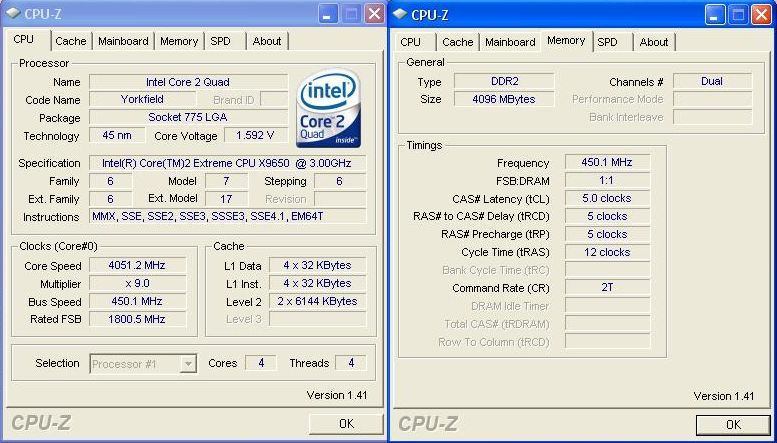Click the Bus Speed value 450.1 MHz
This screenshot has width=777, height=443.
[x=137, y=301]
